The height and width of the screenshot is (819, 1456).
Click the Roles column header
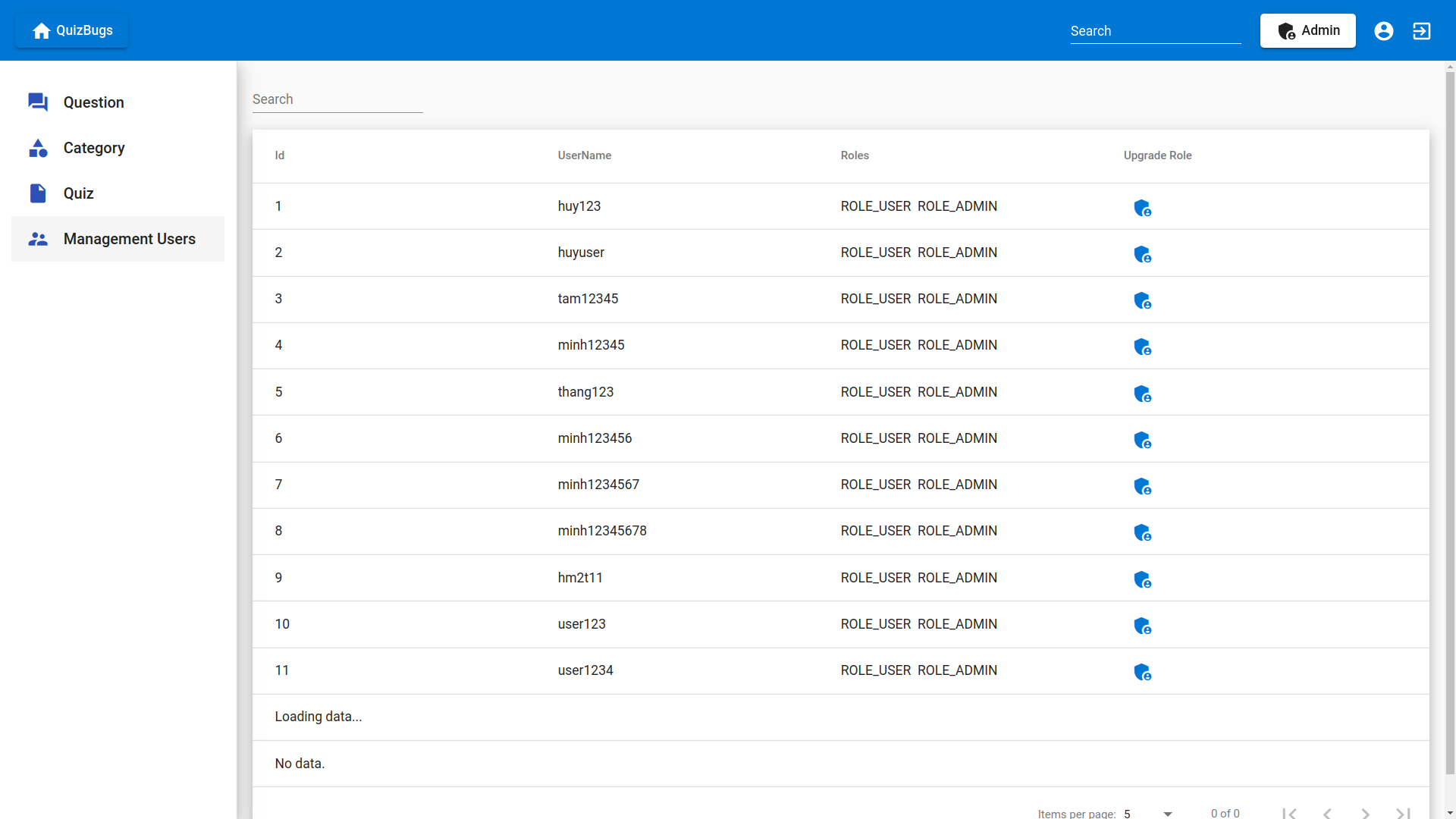point(855,155)
